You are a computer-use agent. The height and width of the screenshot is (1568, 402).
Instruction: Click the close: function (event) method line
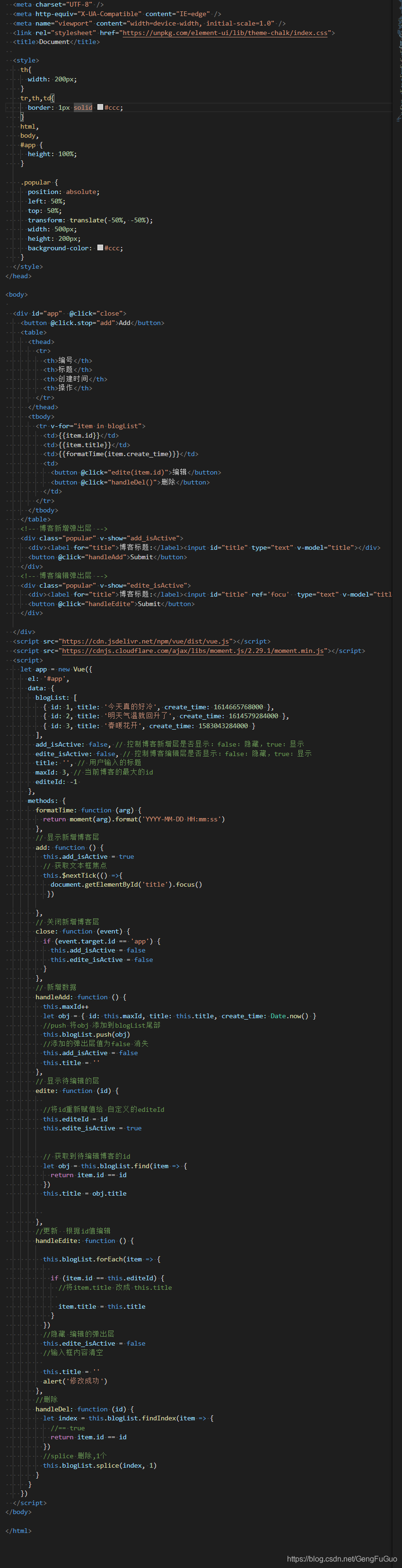83,931
